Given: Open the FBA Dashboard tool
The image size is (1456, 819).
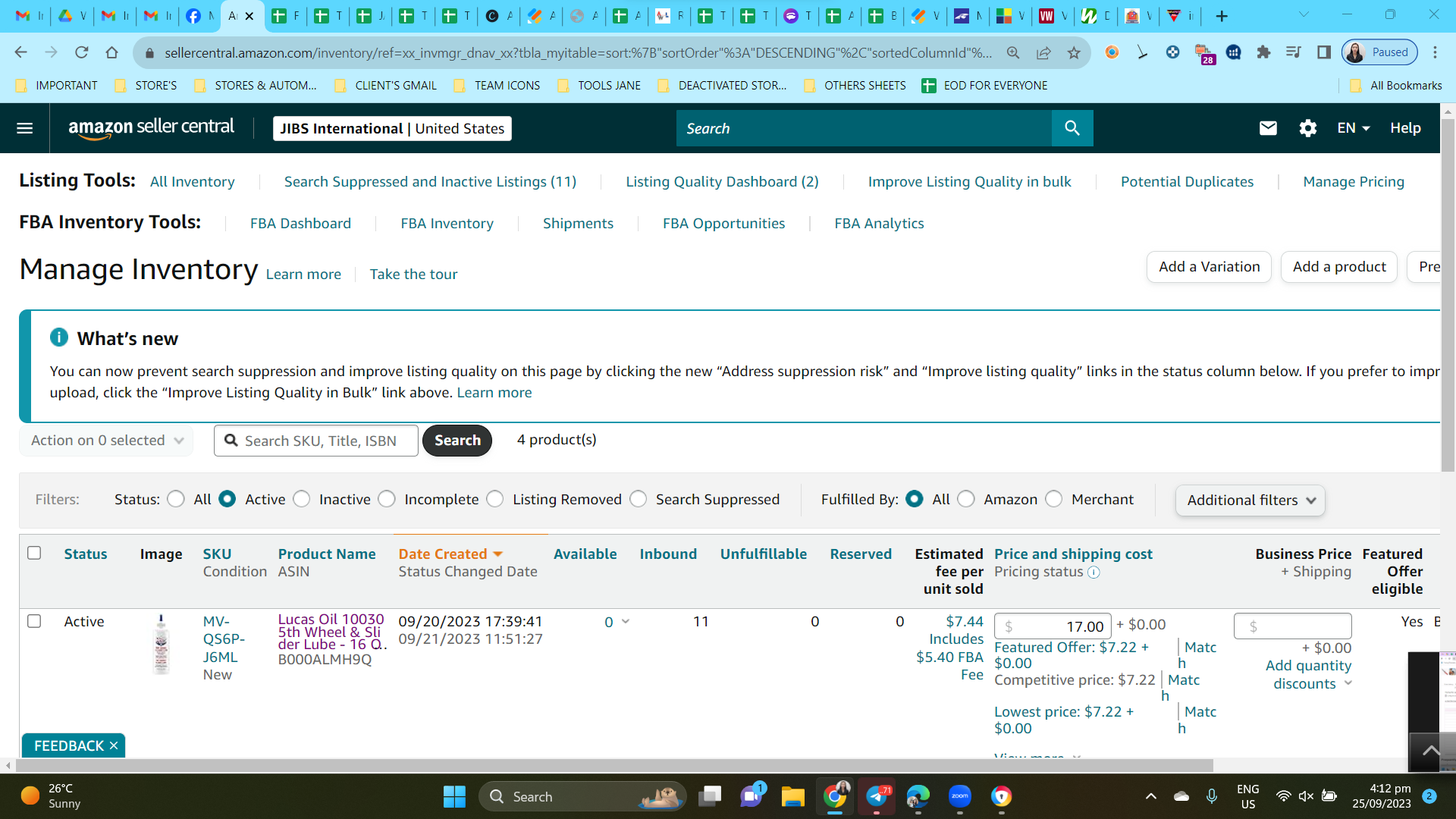Looking at the screenshot, I should 300,224.
